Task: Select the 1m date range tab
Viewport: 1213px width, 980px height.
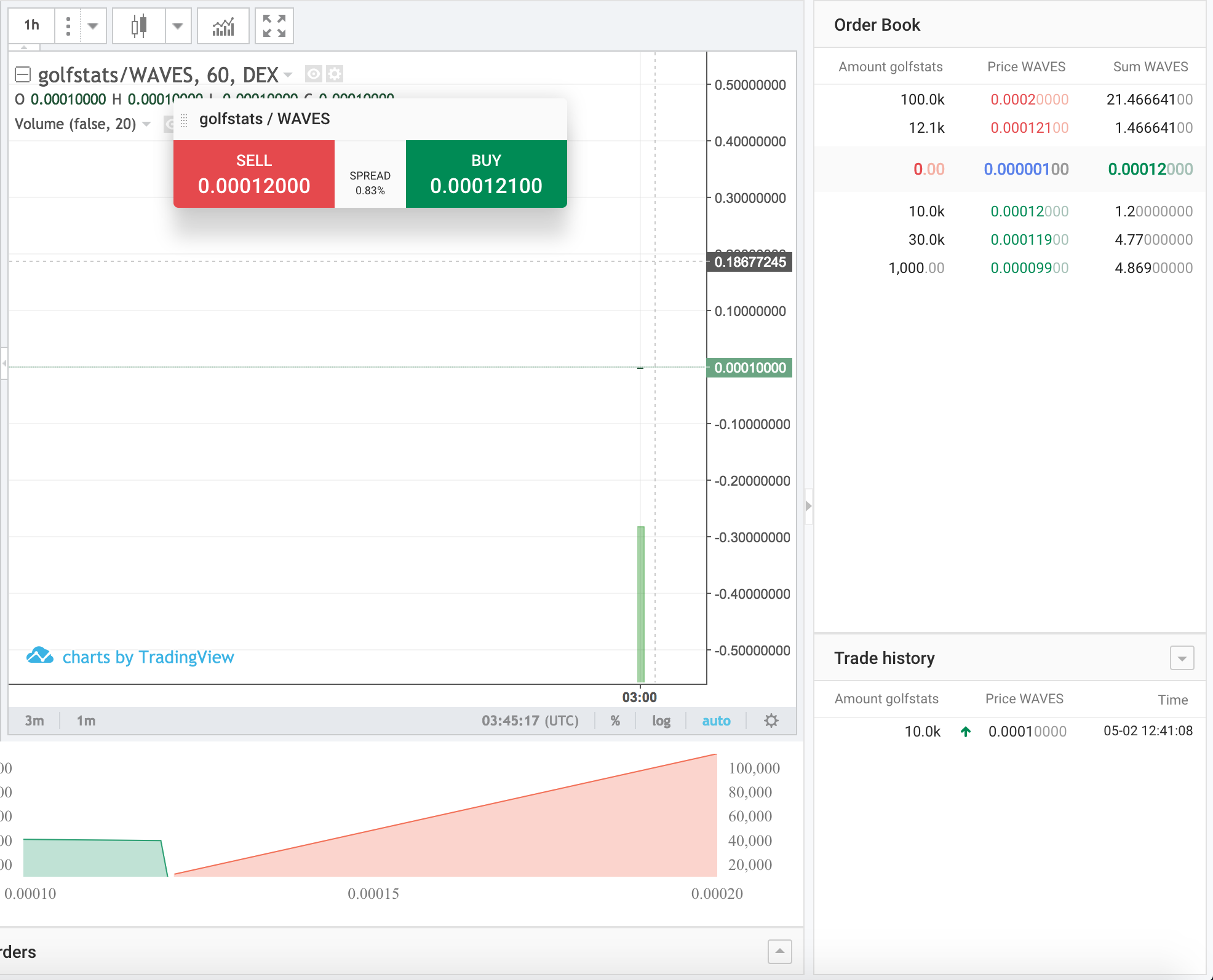Action: click(86, 721)
